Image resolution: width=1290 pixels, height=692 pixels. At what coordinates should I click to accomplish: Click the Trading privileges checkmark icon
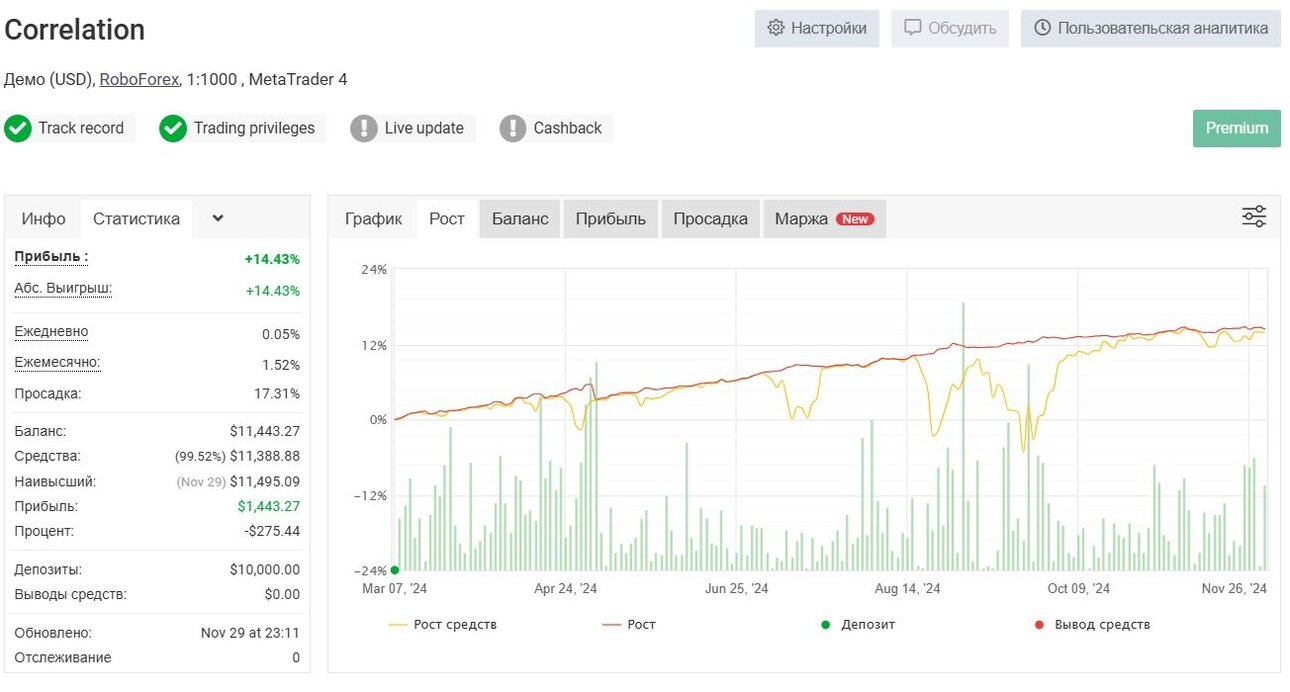click(x=173, y=128)
